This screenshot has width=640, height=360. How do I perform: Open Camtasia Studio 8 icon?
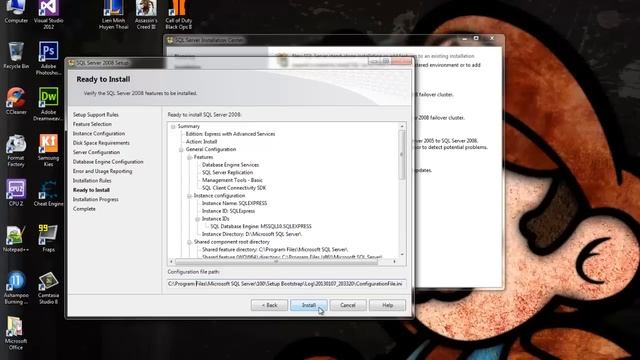(48, 288)
